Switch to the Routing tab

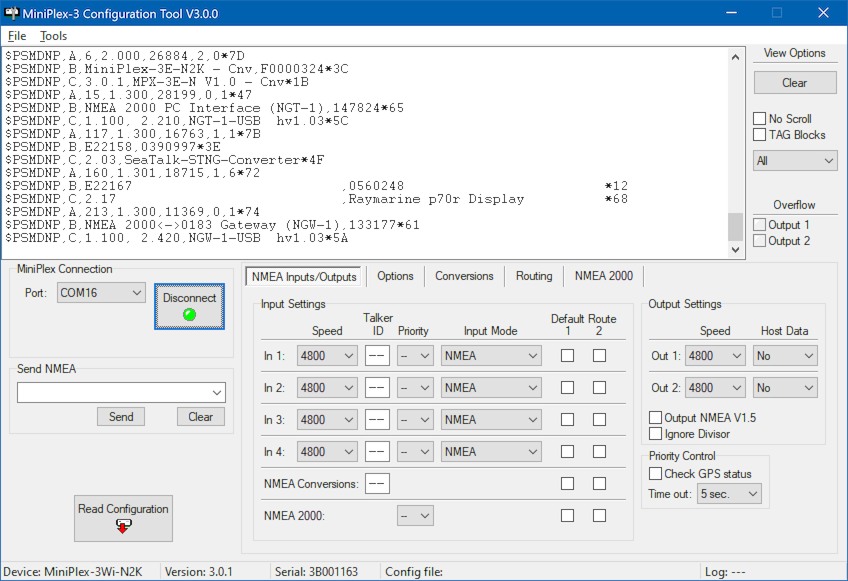click(x=534, y=276)
